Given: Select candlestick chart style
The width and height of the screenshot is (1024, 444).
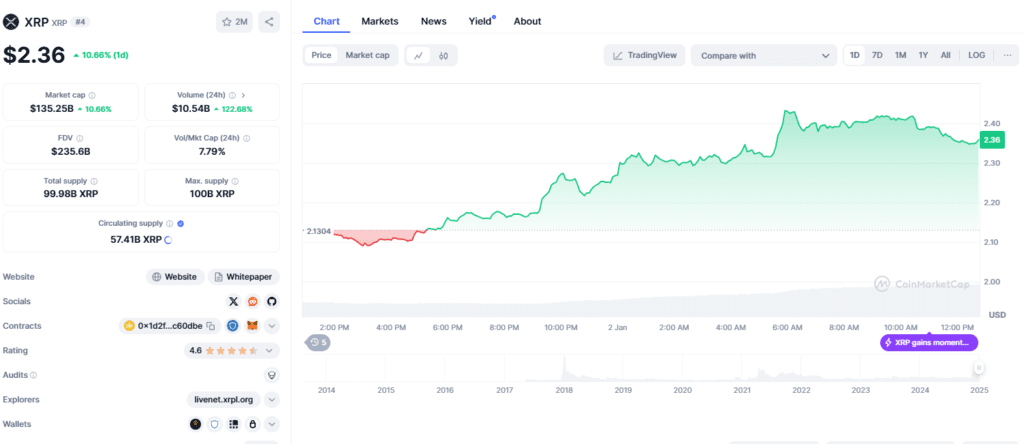Looking at the screenshot, I should click(443, 56).
